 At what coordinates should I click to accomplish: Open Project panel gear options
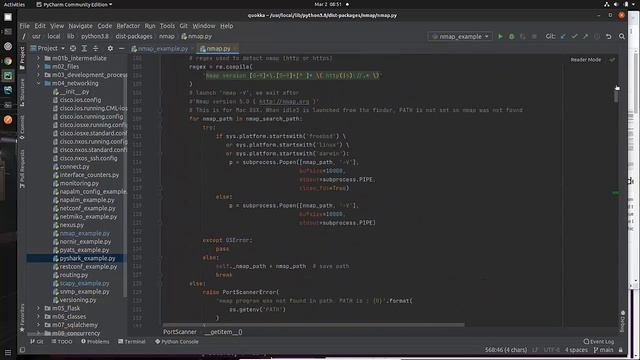pyautogui.click(x=110, y=48)
